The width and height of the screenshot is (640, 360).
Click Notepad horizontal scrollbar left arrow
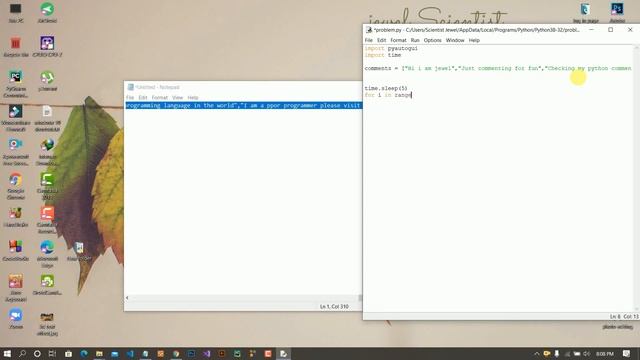click(127, 298)
